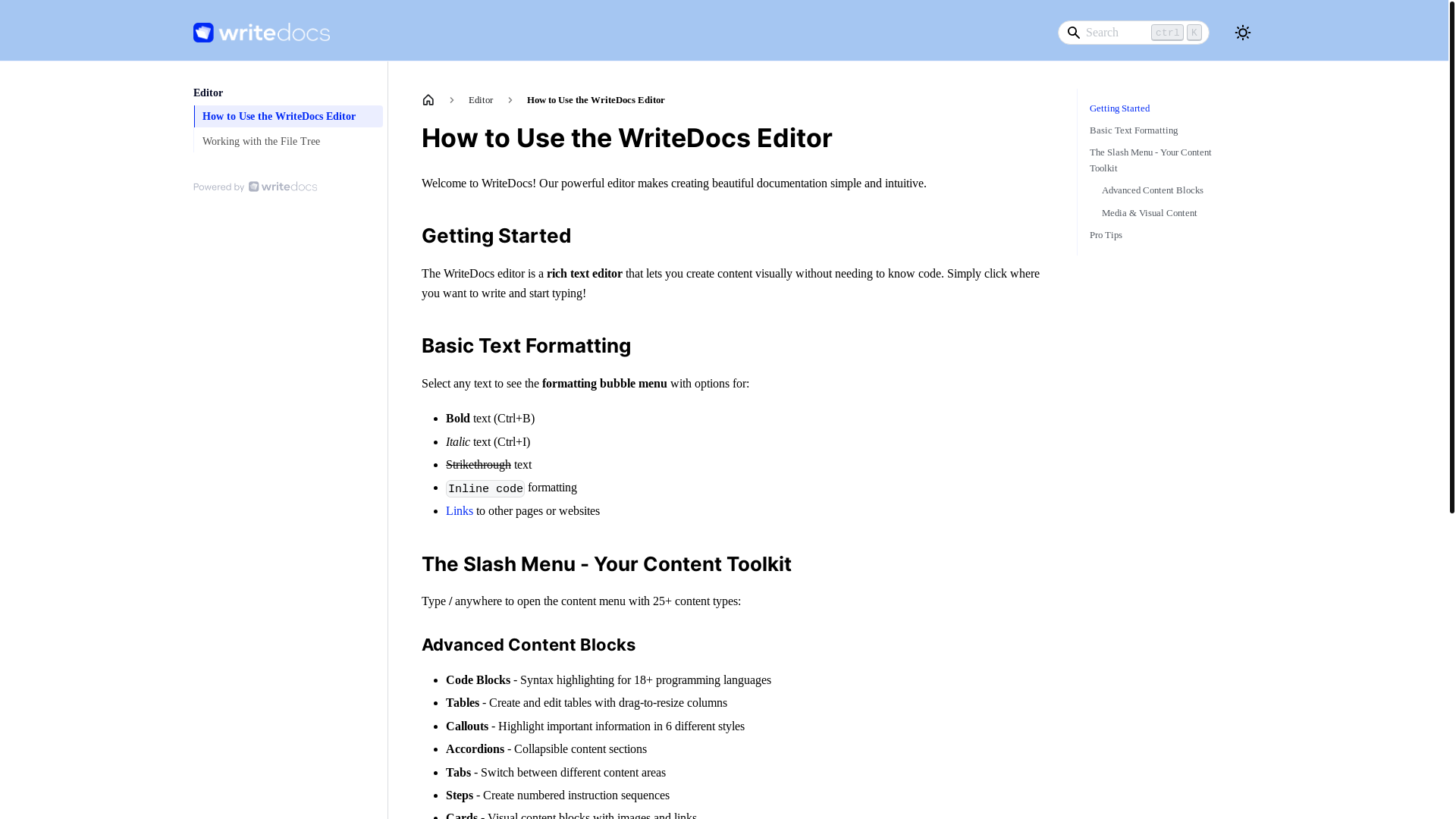This screenshot has width=1456, height=819.
Task: Click the 'Inline code' formatted text
Action: 485,488
